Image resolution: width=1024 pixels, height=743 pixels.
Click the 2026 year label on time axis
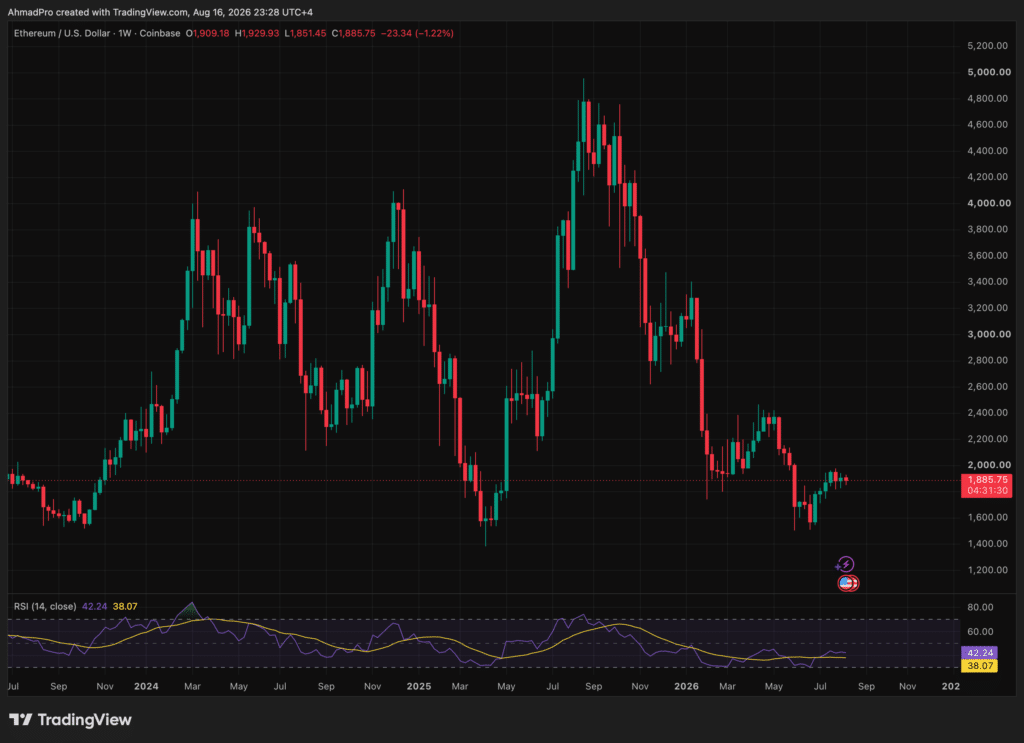tap(686, 686)
